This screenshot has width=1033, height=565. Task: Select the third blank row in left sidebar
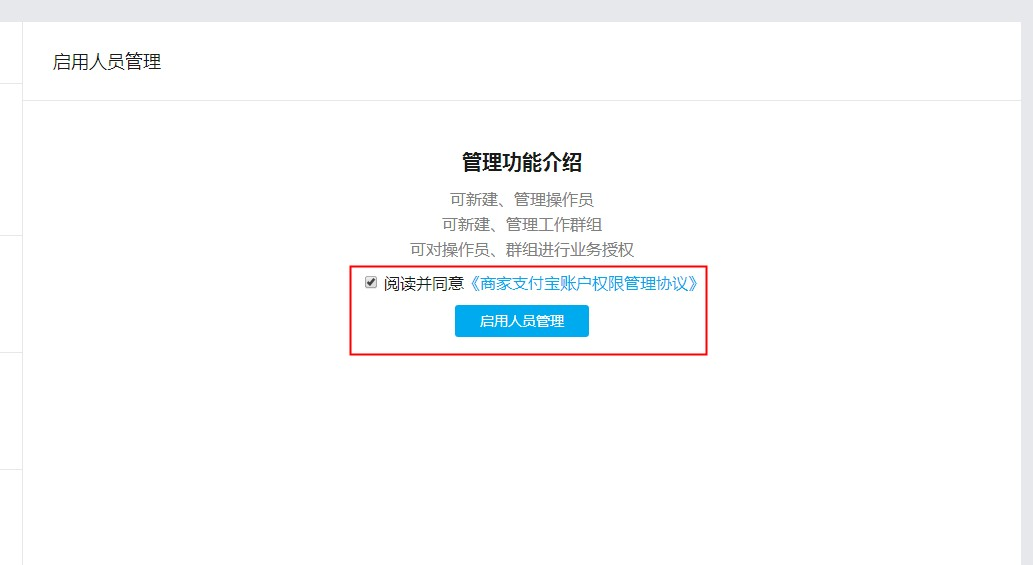[11, 294]
